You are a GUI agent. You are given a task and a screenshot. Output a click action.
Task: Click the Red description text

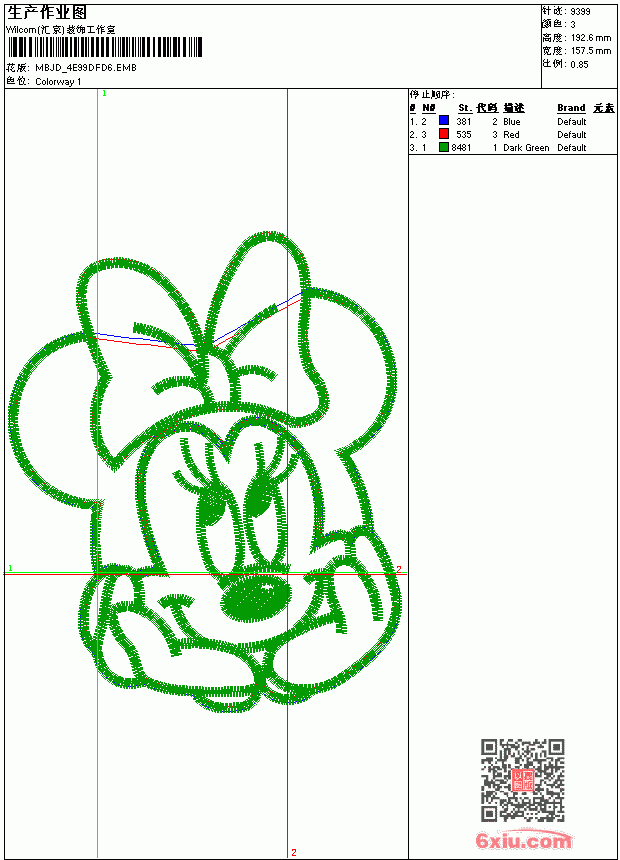pos(511,134)
